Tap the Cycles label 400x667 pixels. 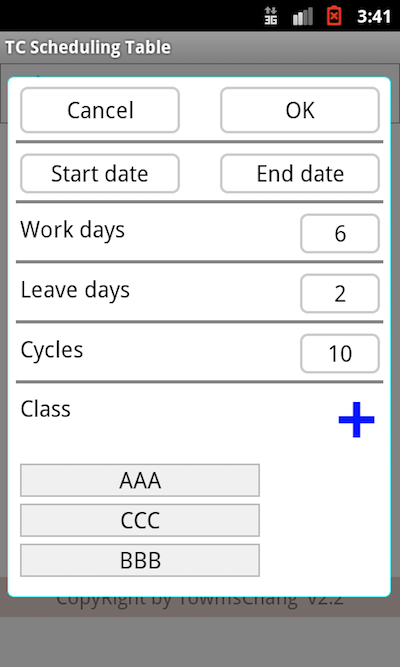tap(51, 351)
